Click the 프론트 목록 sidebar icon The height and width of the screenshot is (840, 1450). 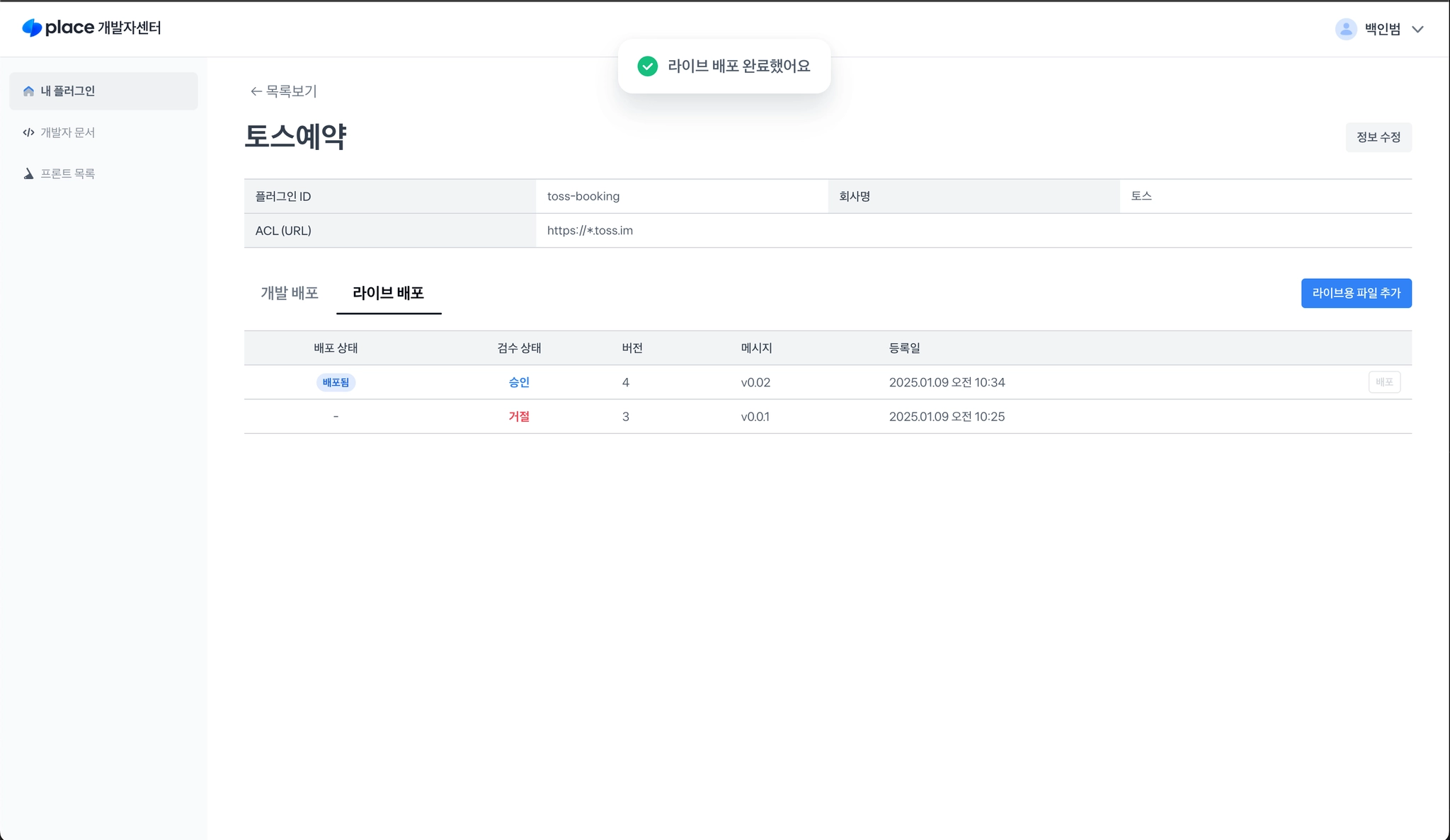[x=28, y=173]
